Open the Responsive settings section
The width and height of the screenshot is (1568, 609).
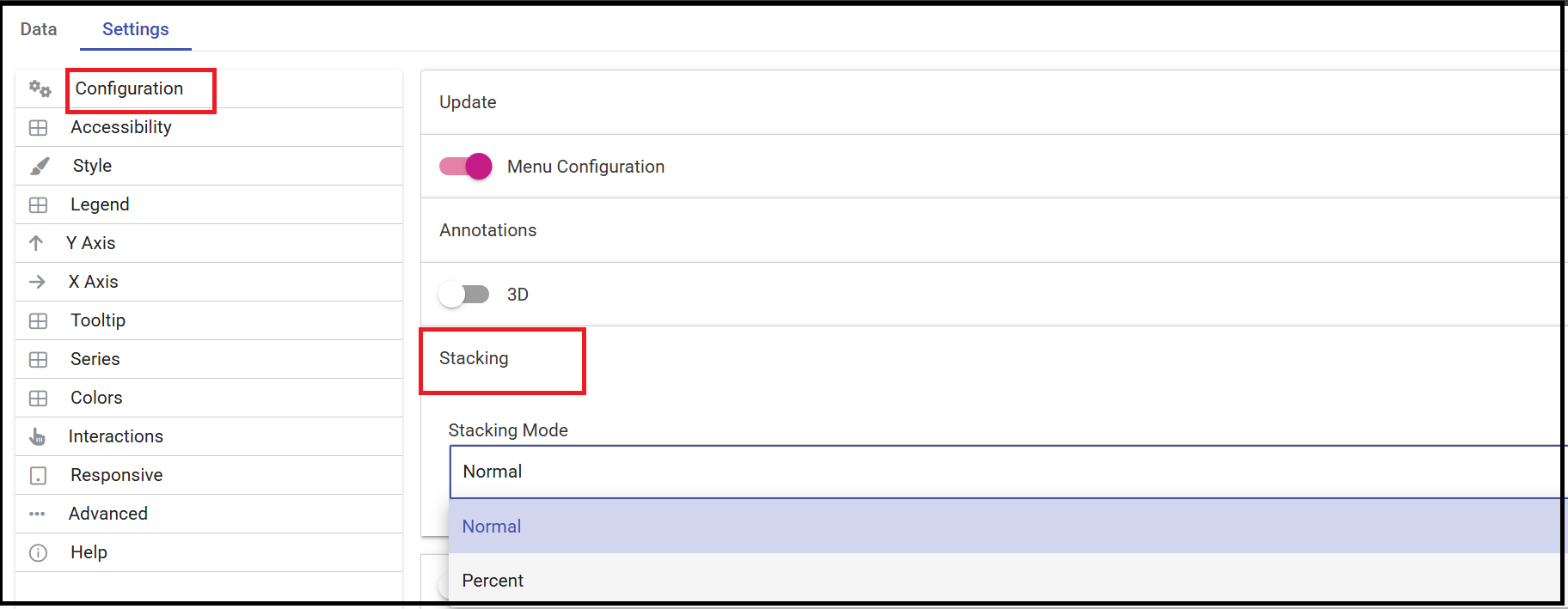coord(209,475)
